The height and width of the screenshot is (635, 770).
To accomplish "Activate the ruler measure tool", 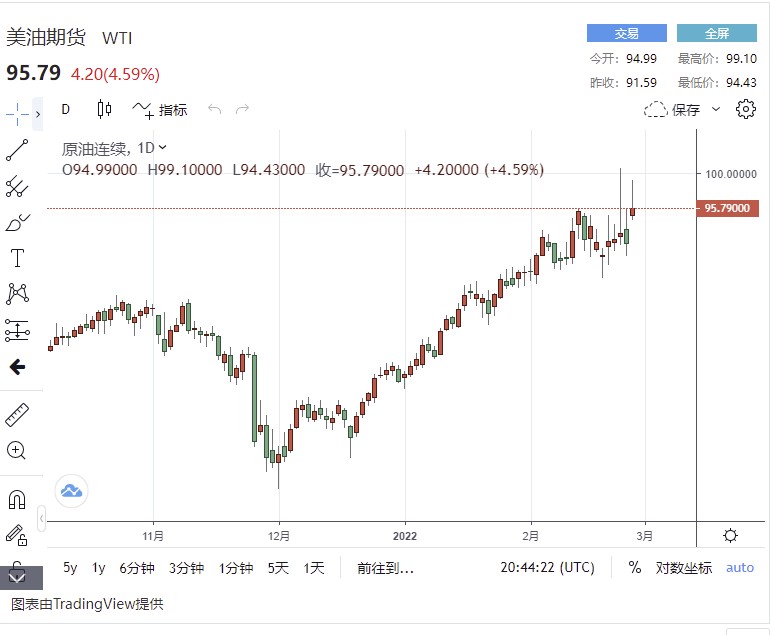I will pos(17,414).
